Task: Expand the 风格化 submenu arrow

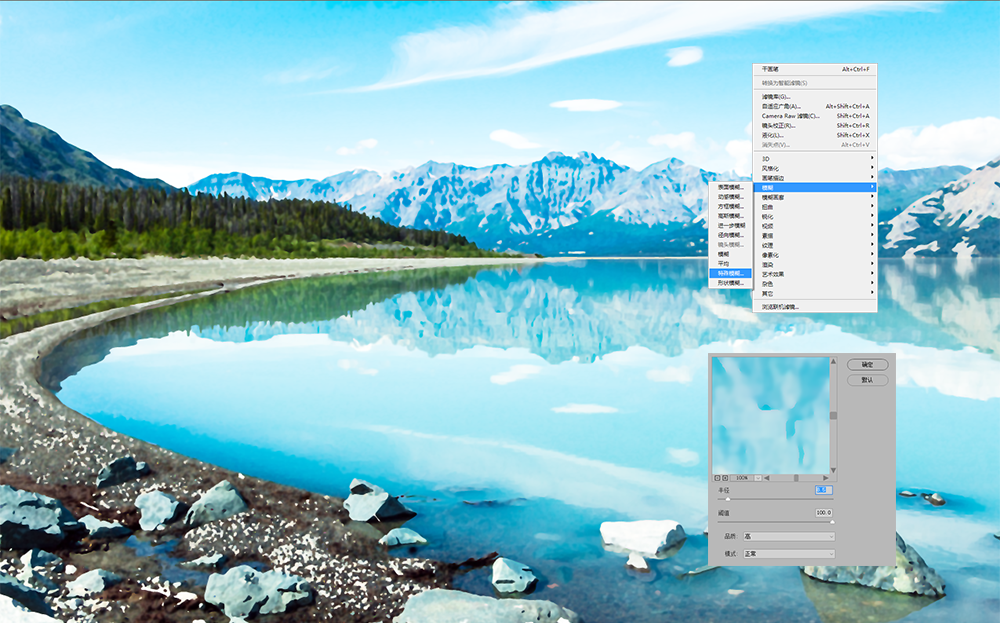Action: [872, 167]
